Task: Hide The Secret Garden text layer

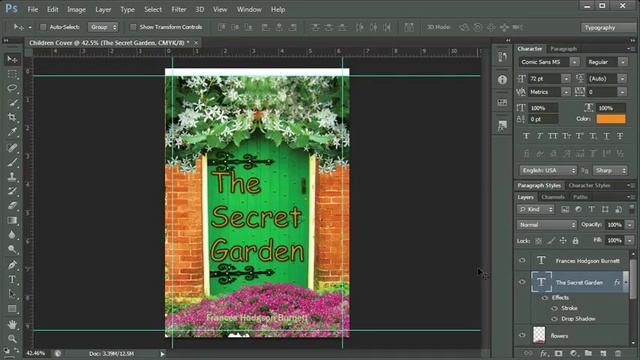Action: pos(522,282)
